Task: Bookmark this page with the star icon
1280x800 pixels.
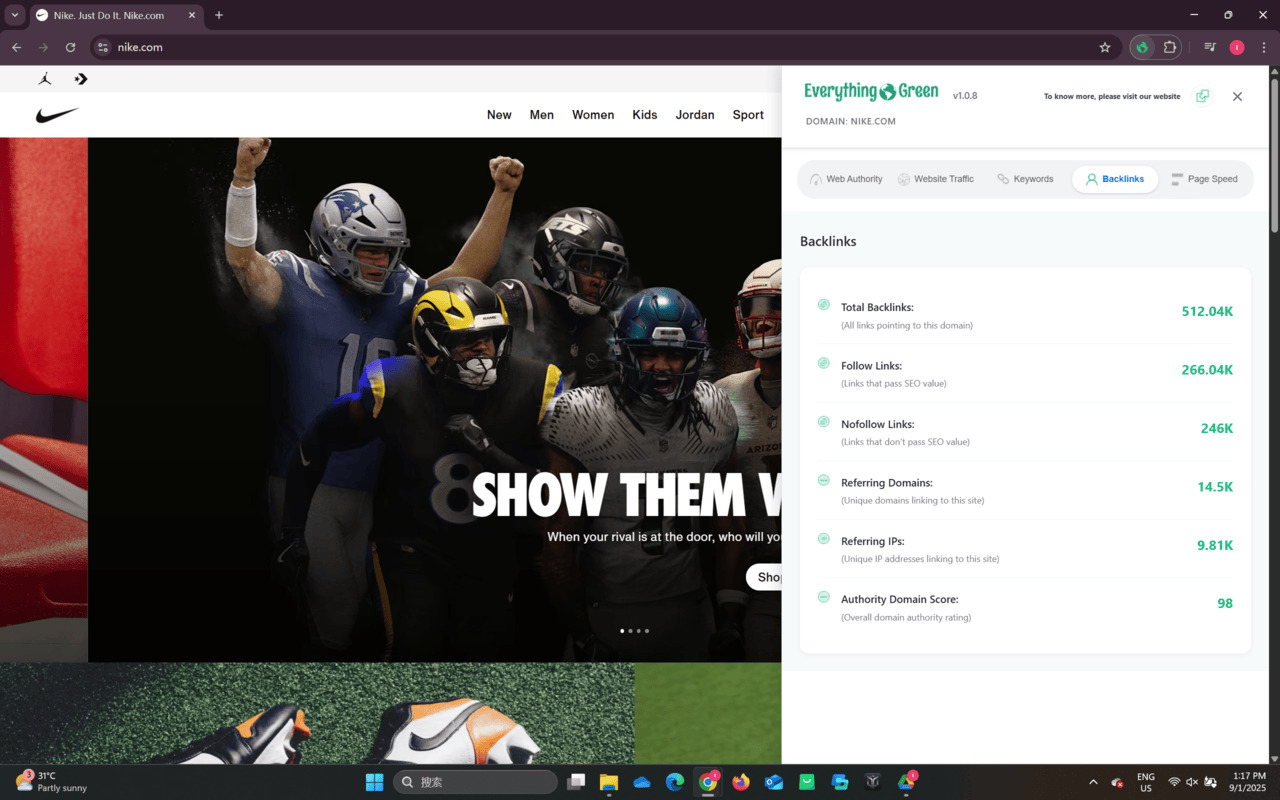Action: click(1105, 47)
